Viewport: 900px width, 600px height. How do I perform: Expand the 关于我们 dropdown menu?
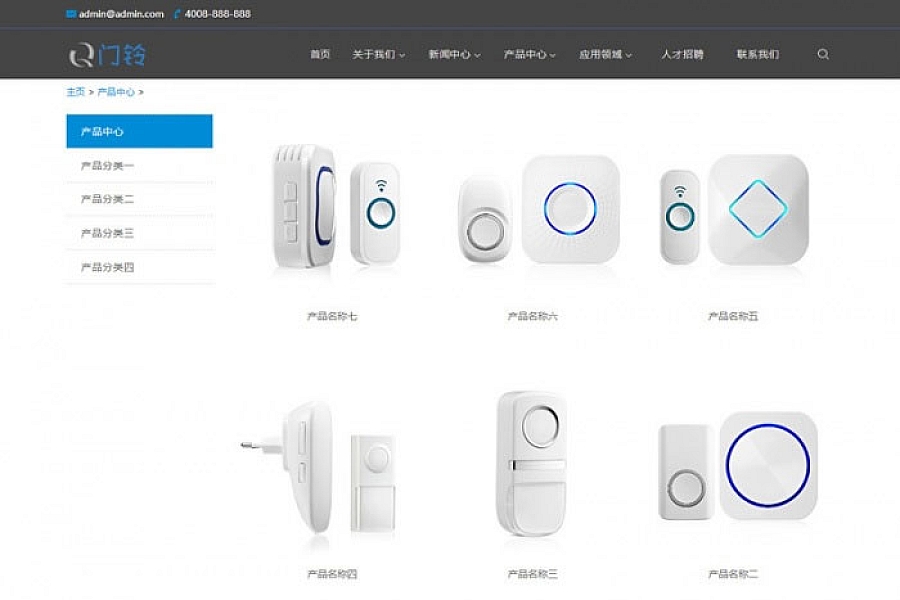click(x=378, y=55)
